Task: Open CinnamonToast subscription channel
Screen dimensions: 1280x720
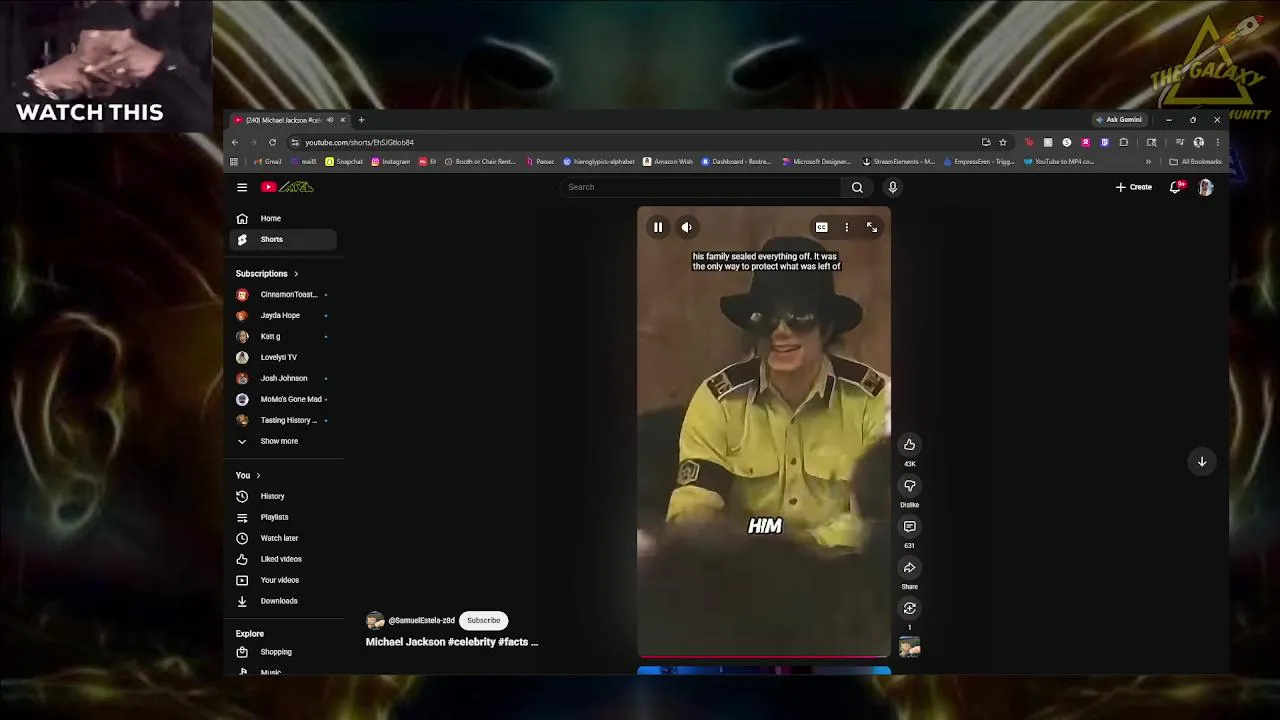Action: coord(283,294)
